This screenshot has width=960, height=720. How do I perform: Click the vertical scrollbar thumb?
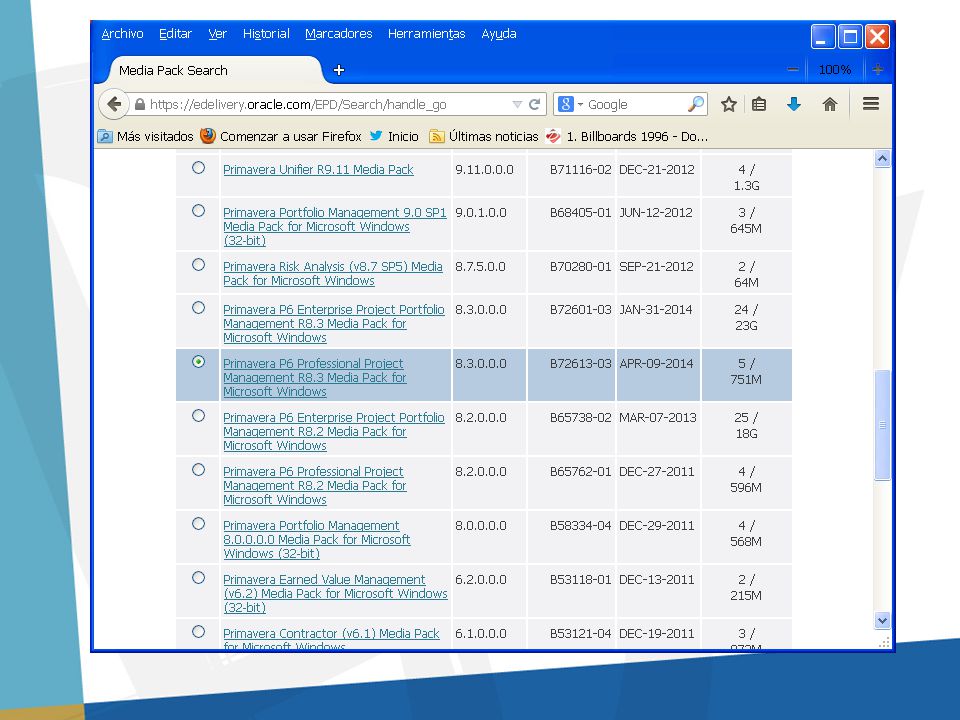tap(882, 425)
